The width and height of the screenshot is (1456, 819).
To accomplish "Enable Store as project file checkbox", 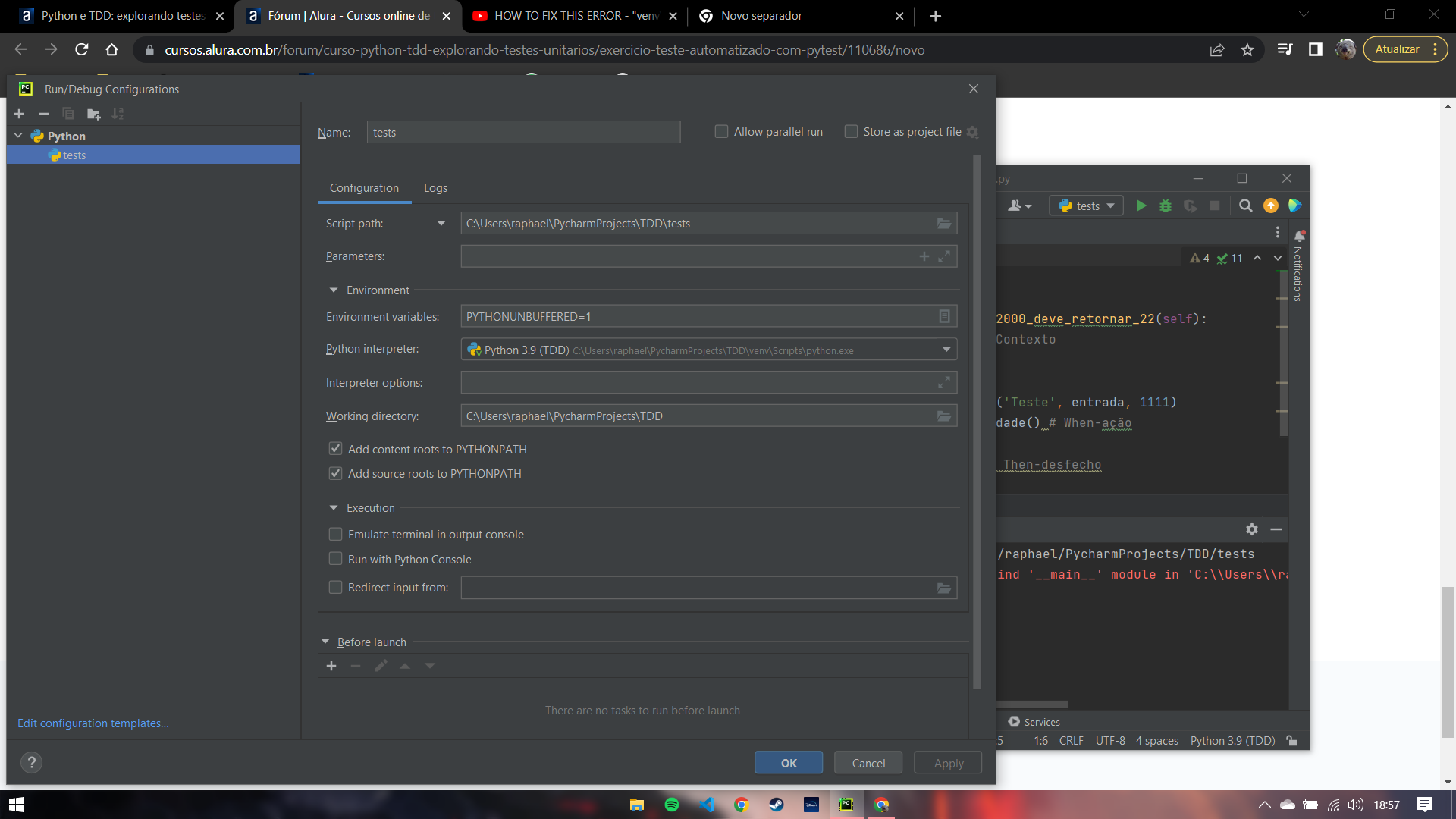I will click(851, 132).
